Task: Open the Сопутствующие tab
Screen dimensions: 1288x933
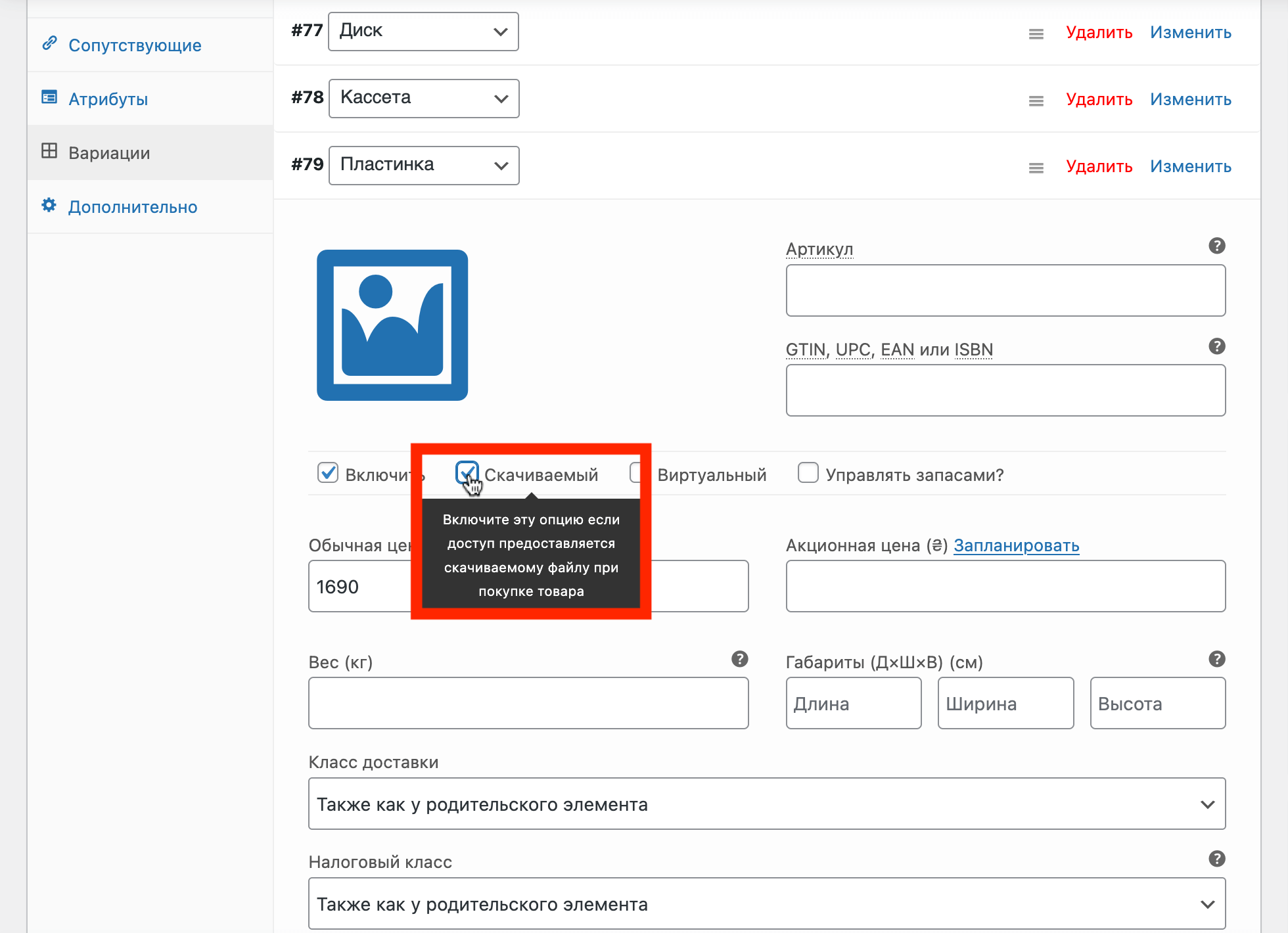Action: 150,45
